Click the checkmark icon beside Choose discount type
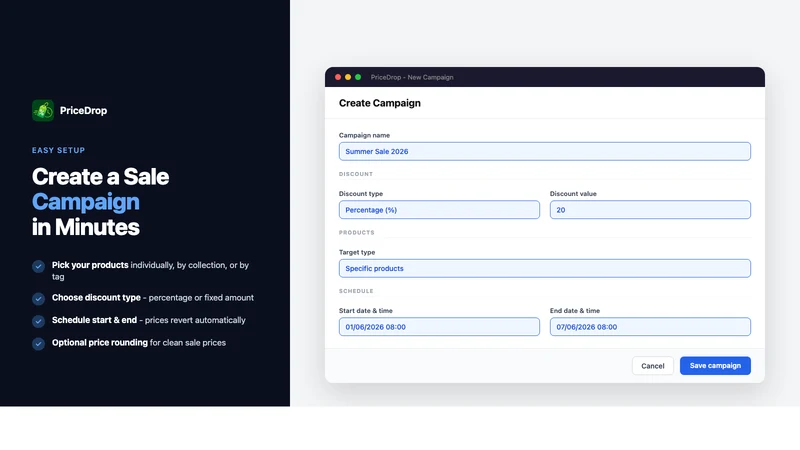 38,298
